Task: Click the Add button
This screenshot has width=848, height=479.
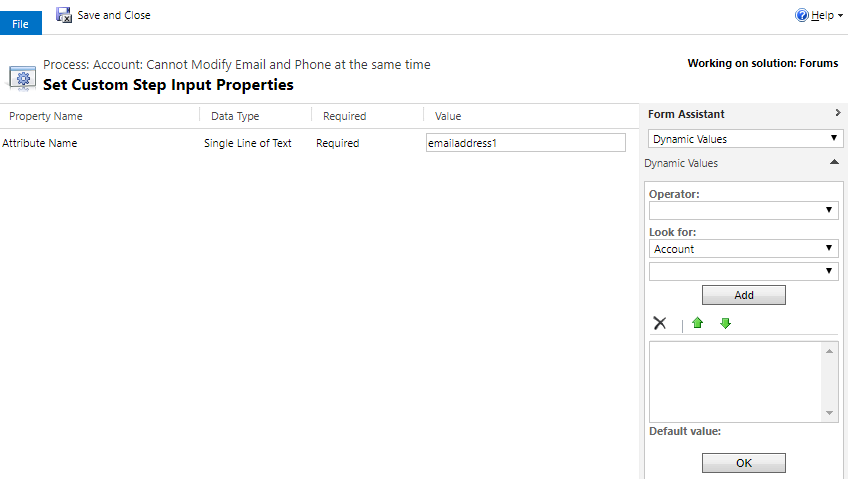Action: [x=744, y=295]
